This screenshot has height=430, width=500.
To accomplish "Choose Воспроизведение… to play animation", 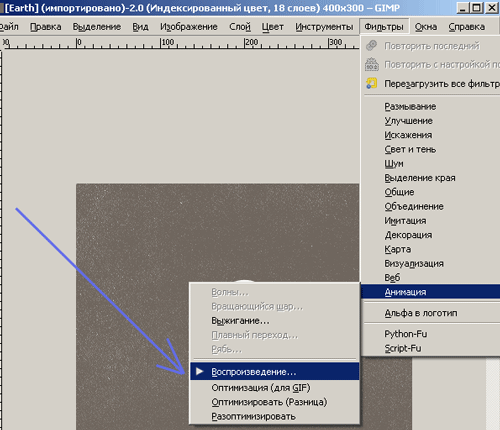I will point(274,372).
